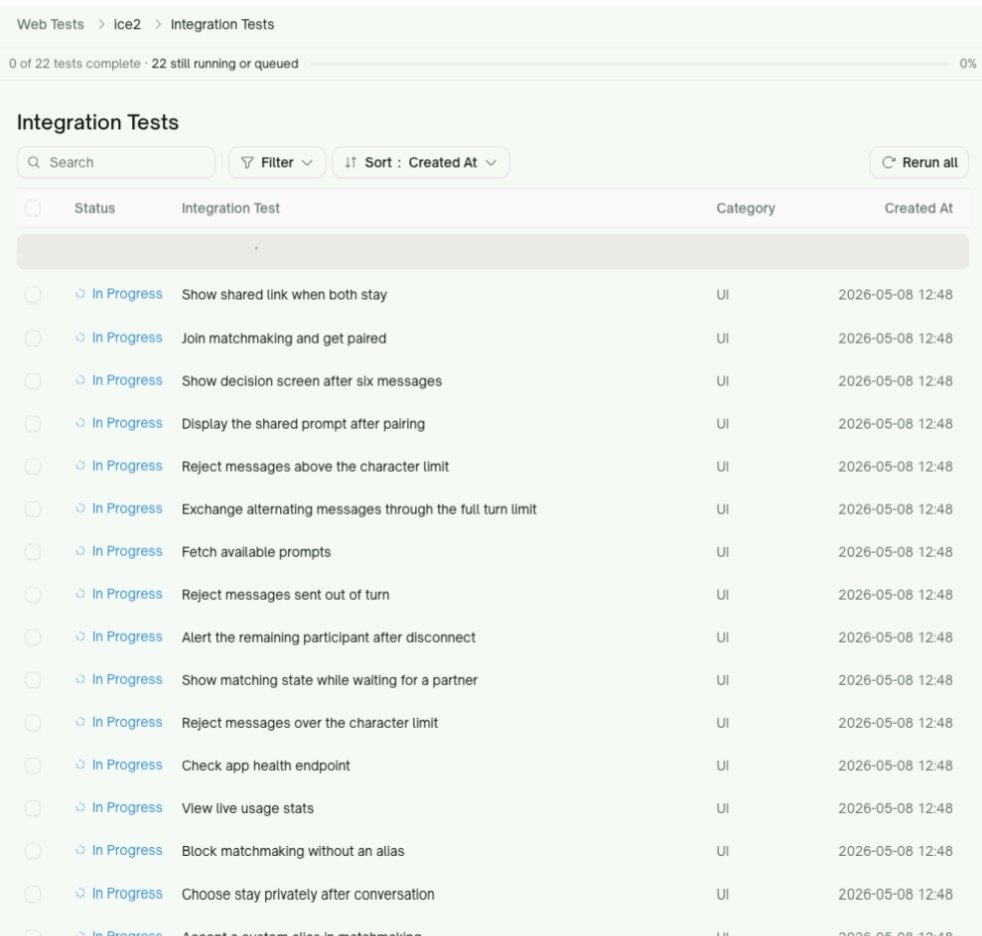Open test View live usage stats
The image size is (982, 936).
247,808
